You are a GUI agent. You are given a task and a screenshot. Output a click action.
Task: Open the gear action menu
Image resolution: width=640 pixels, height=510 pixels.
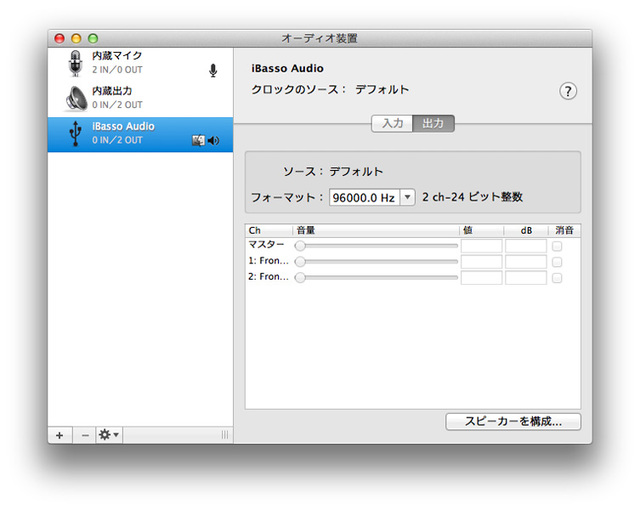tap(108, 435)
